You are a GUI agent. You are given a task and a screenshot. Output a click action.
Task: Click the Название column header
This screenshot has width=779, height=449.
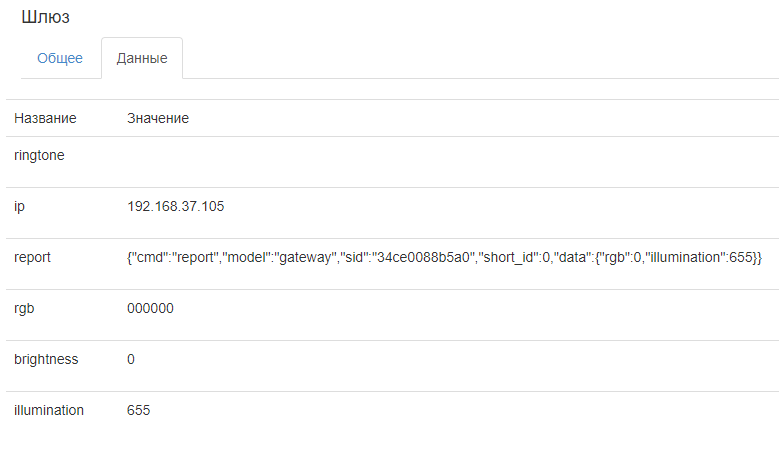pos(45,118)
